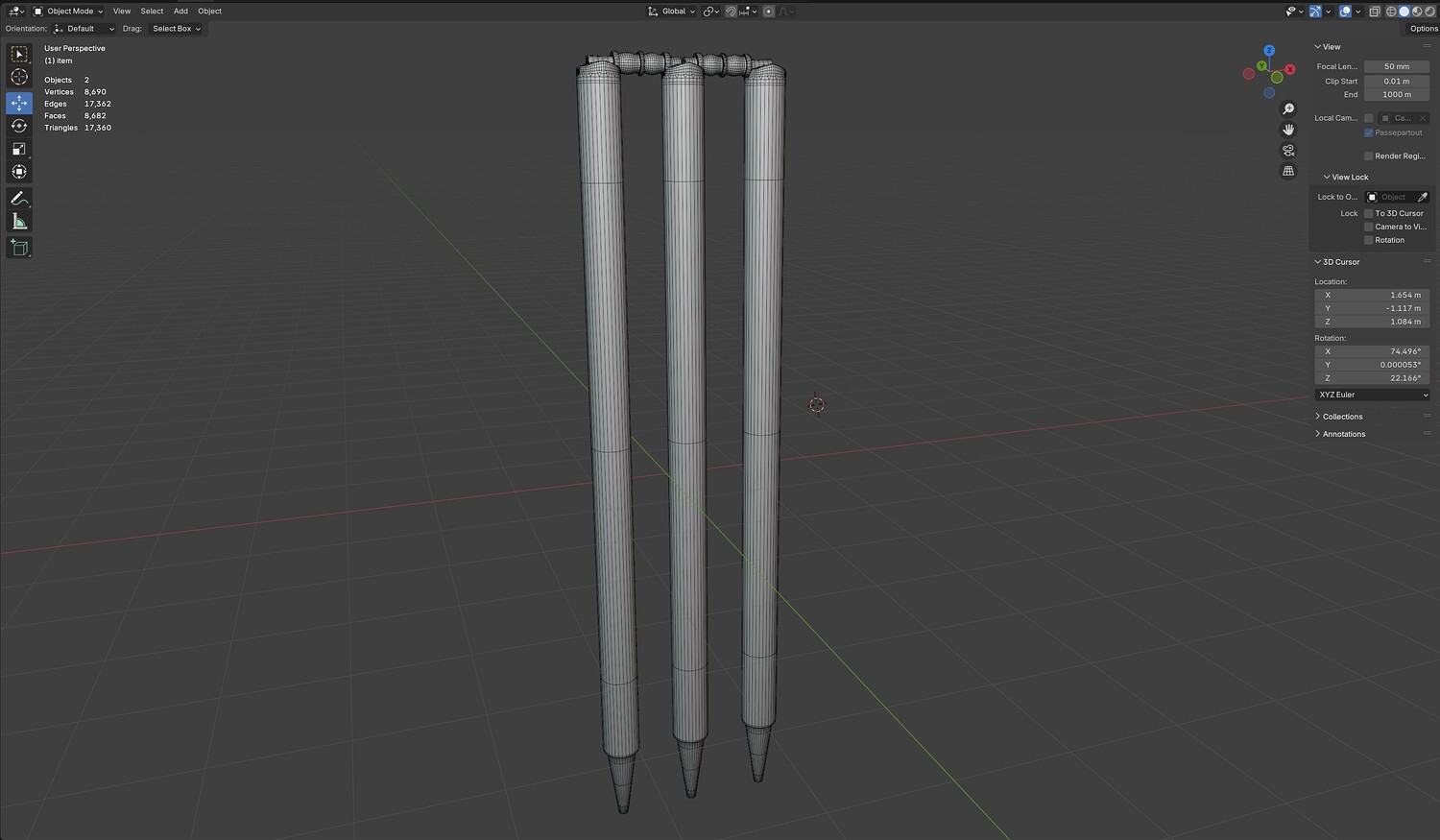Select the Measure tool
The image size is (1440, 840).
[x=19, y=222]
